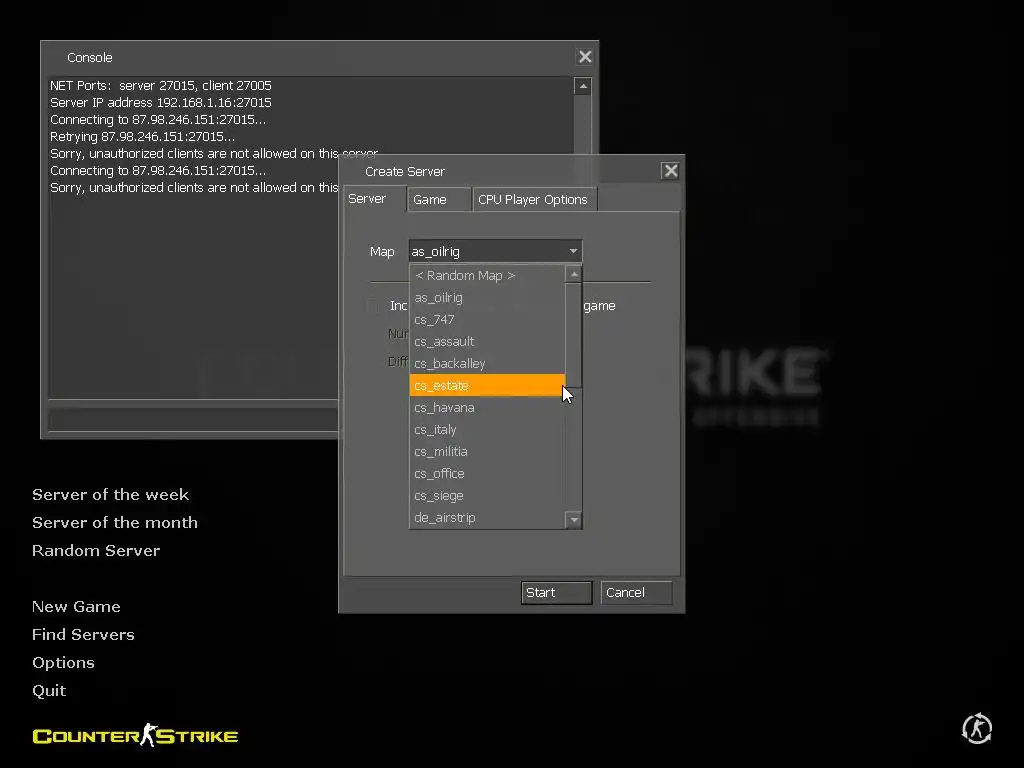Select cs_havana map
The height and width of the screenshot is (768, 1024).
487,408
